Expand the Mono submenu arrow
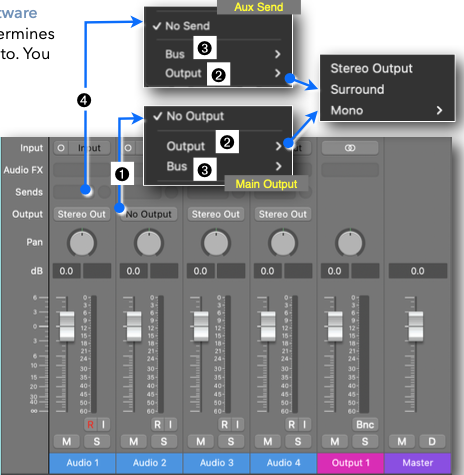The image size is (464, 475). (x=439, y=110)
